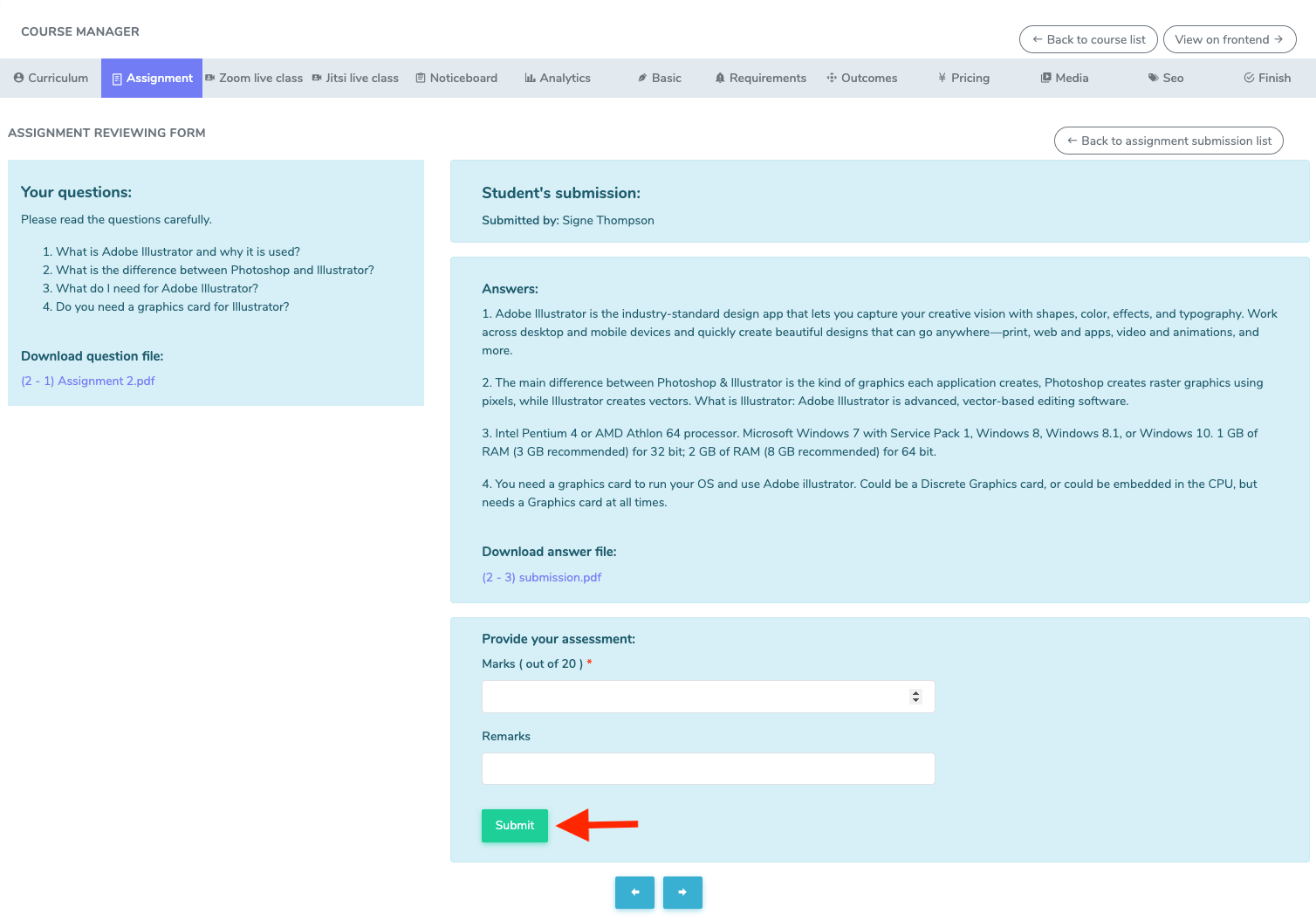Download the Assignment 2.pdf question file
1316x921 pixels.
(x=88, y=381)
